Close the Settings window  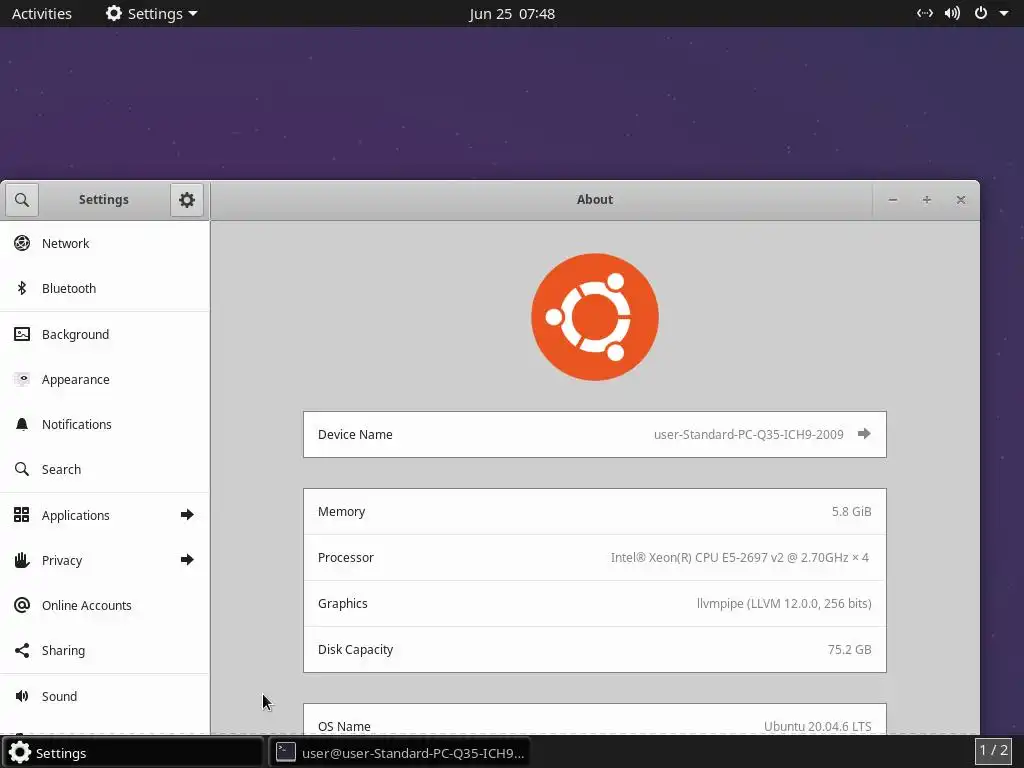coord(961,200)
